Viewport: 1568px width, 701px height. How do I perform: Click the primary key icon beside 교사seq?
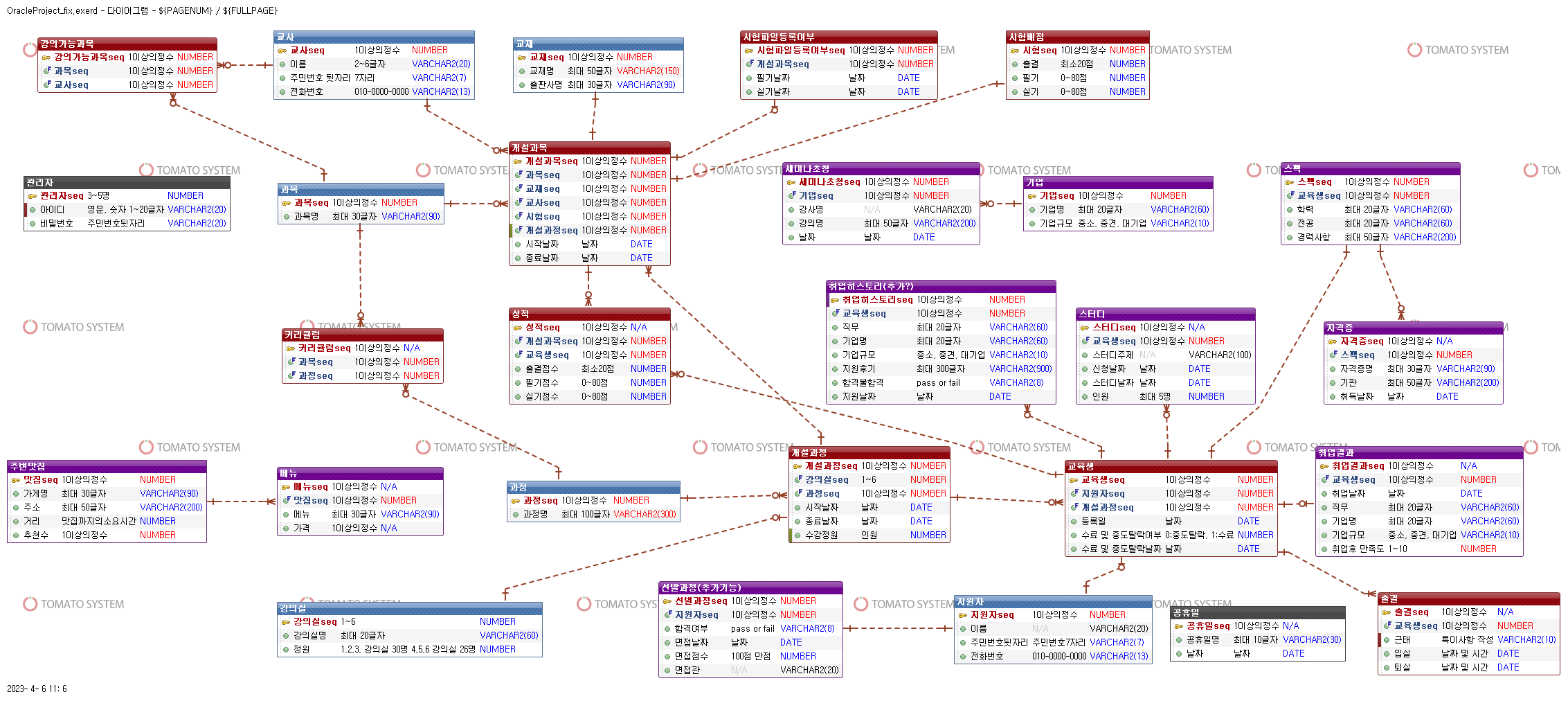click(282, 51)
